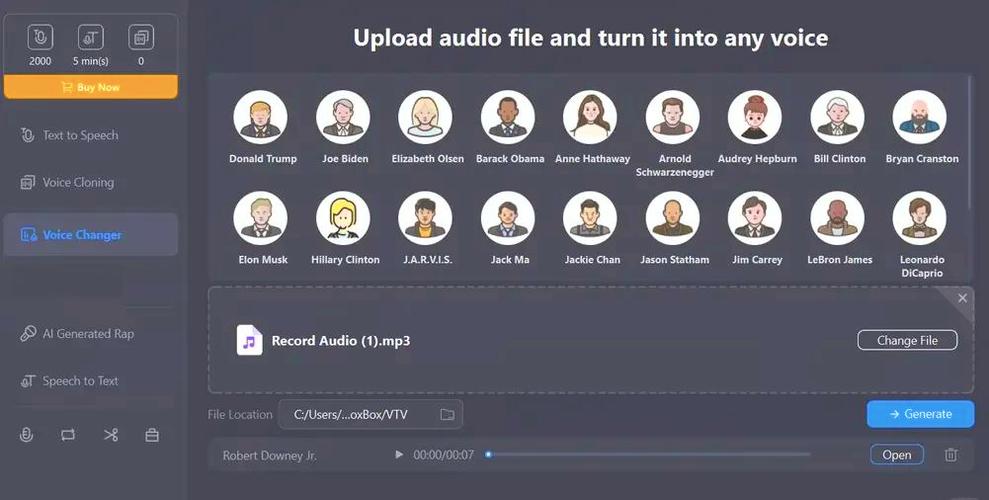Choose the Elon Musk voice avatar
Screen dimensions: 989x500
[x=260, y=218]
